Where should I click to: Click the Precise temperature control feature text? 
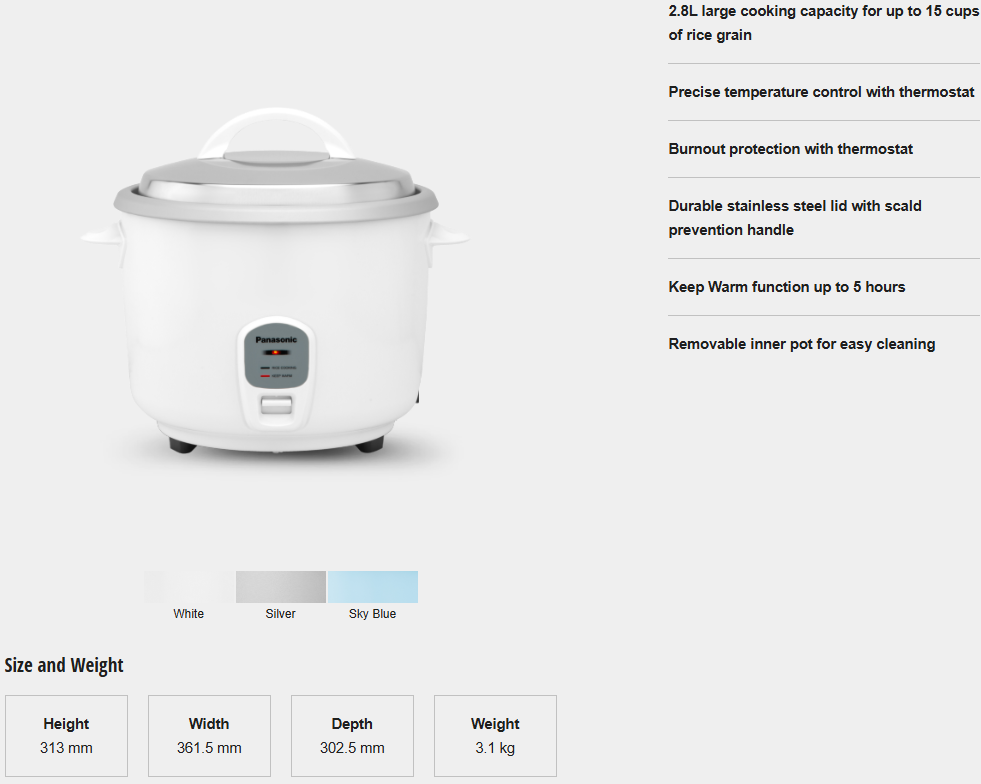(821, 92)
